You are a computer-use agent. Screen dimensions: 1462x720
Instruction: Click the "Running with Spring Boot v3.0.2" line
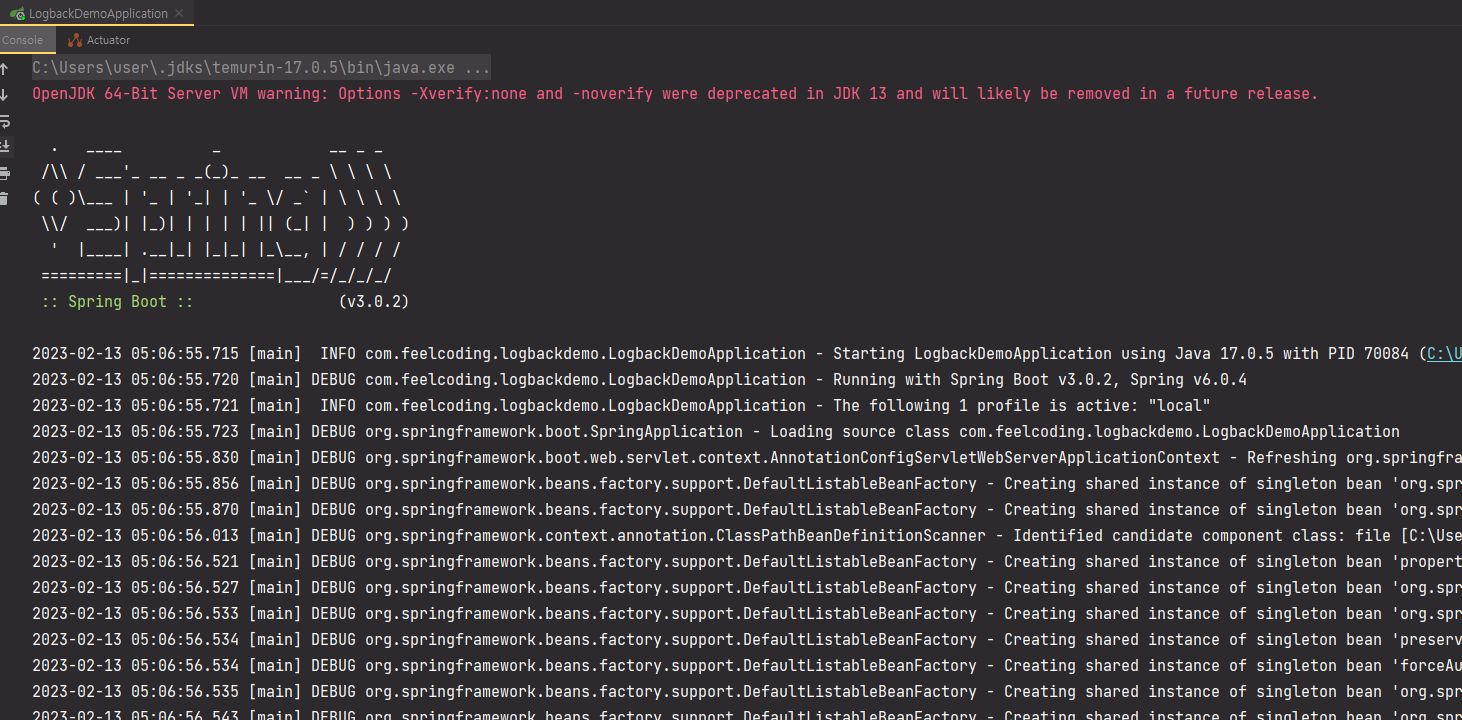[x=640, y=379]
